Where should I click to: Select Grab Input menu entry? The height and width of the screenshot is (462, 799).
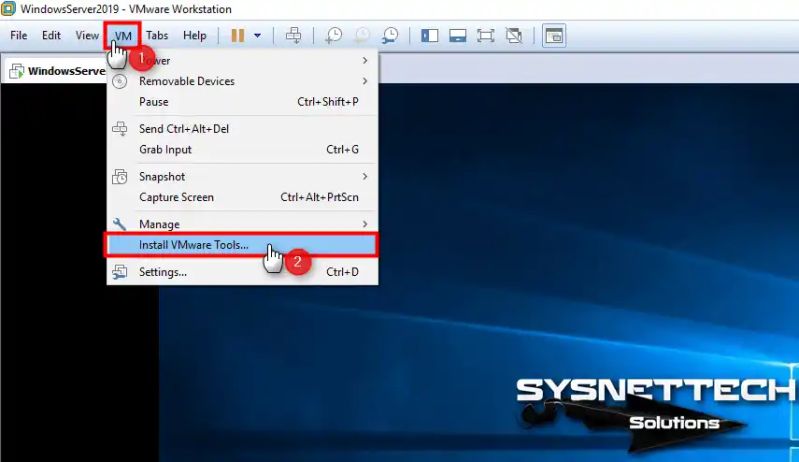(x=243, y=150)
